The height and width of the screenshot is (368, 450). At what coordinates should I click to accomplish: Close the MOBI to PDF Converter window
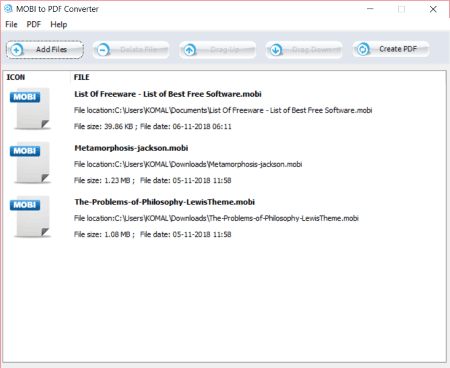click(433, 9)
